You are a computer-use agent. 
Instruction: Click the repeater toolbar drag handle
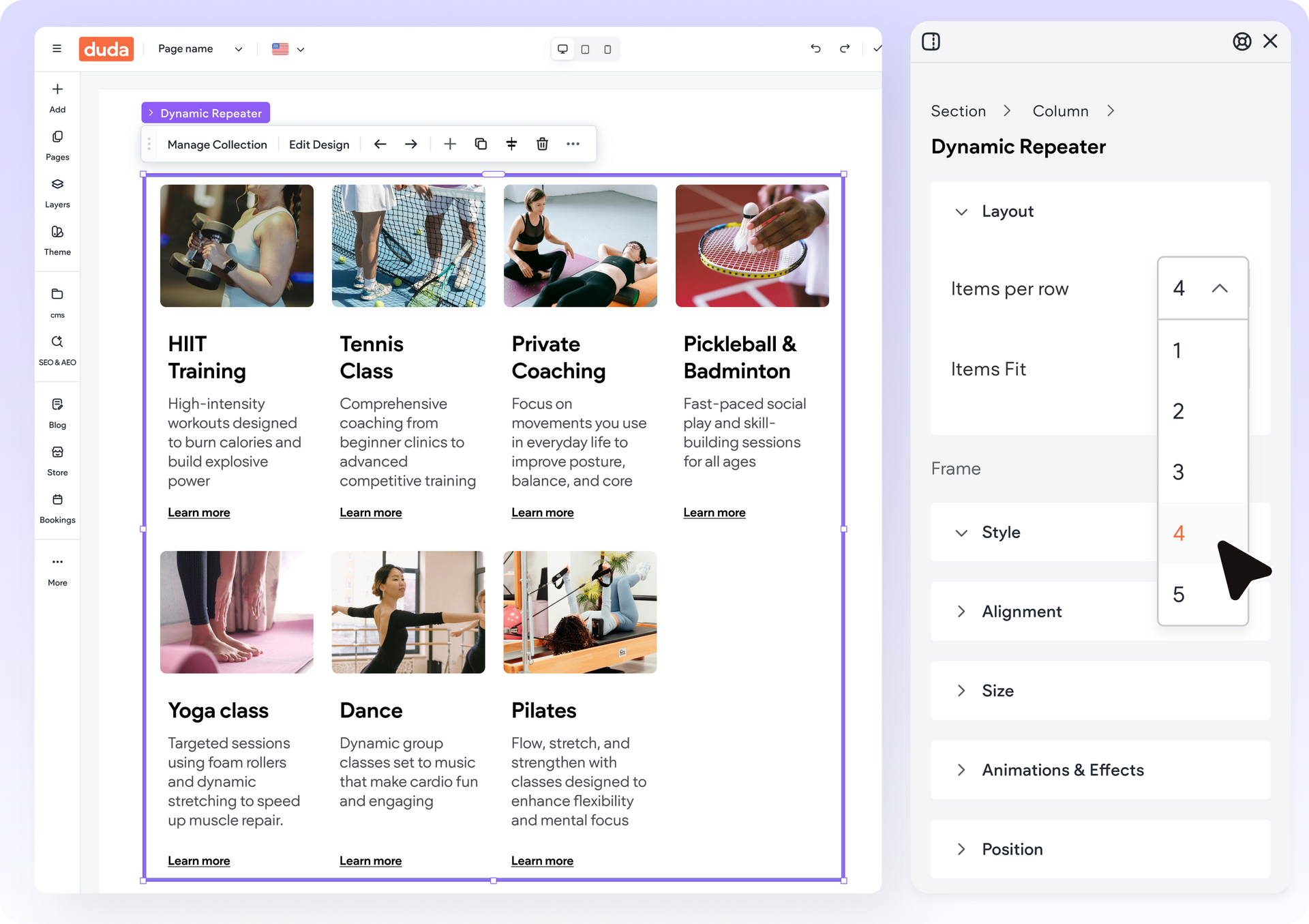tap(149, 144)
